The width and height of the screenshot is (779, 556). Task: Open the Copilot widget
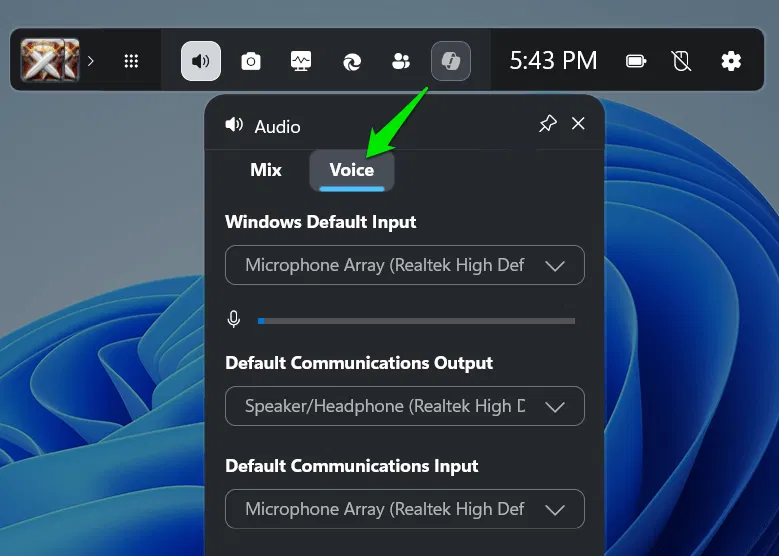point(451,61)
